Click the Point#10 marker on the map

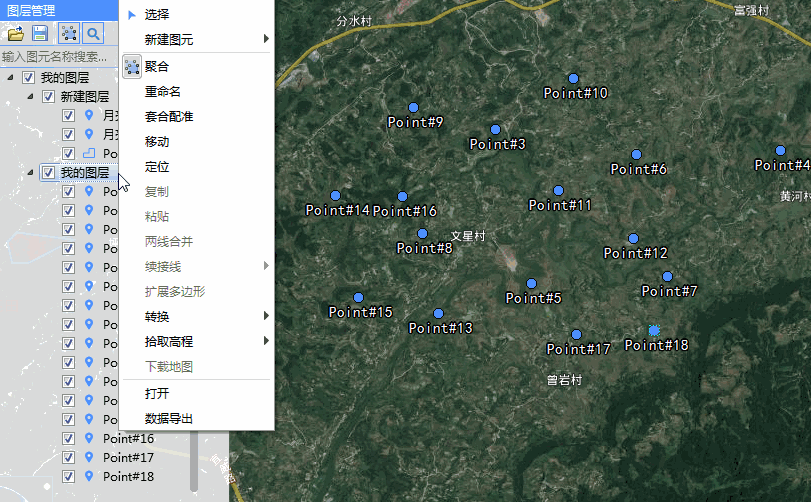(573, 79)
